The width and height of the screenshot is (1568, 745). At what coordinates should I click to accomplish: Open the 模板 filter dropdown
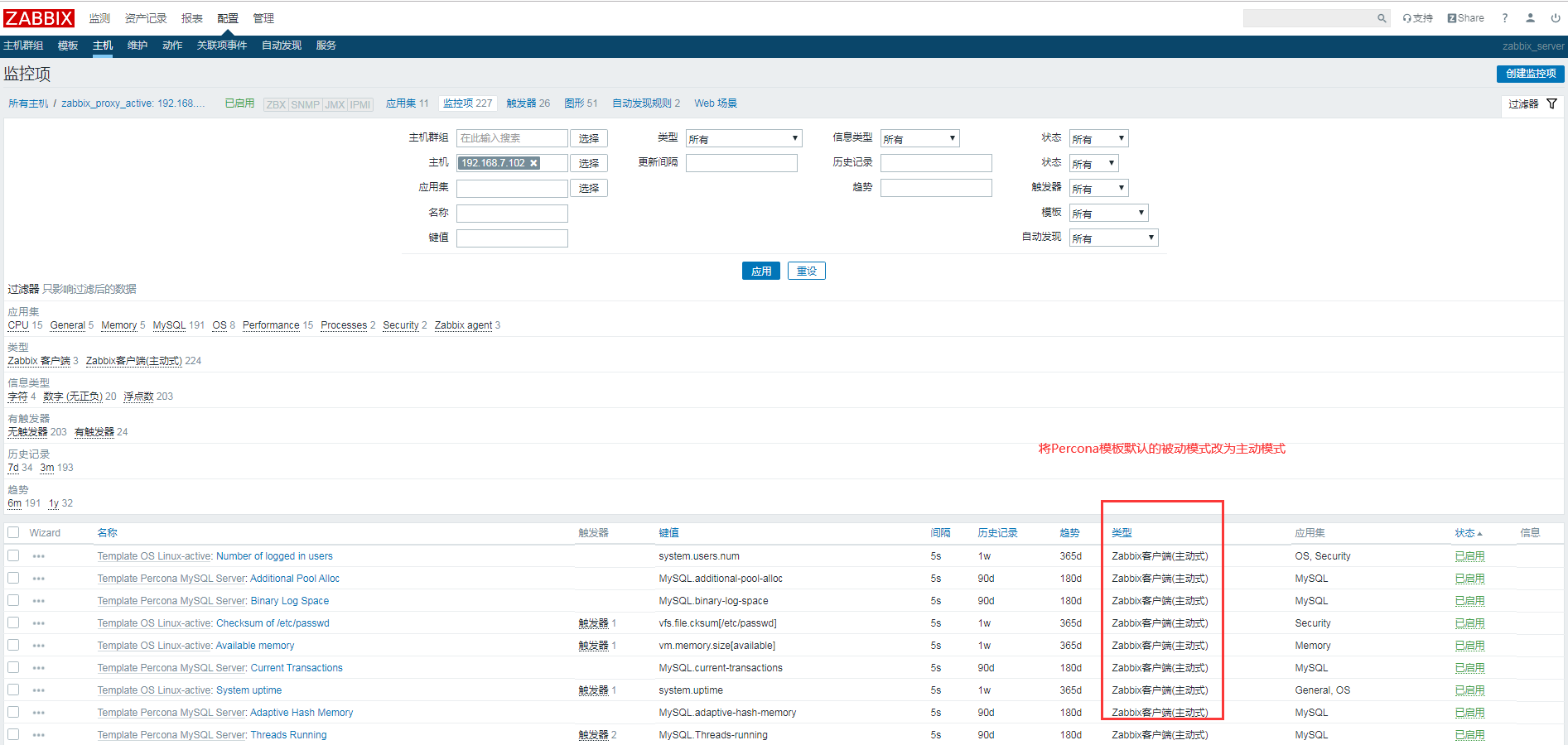(1108, 213)
